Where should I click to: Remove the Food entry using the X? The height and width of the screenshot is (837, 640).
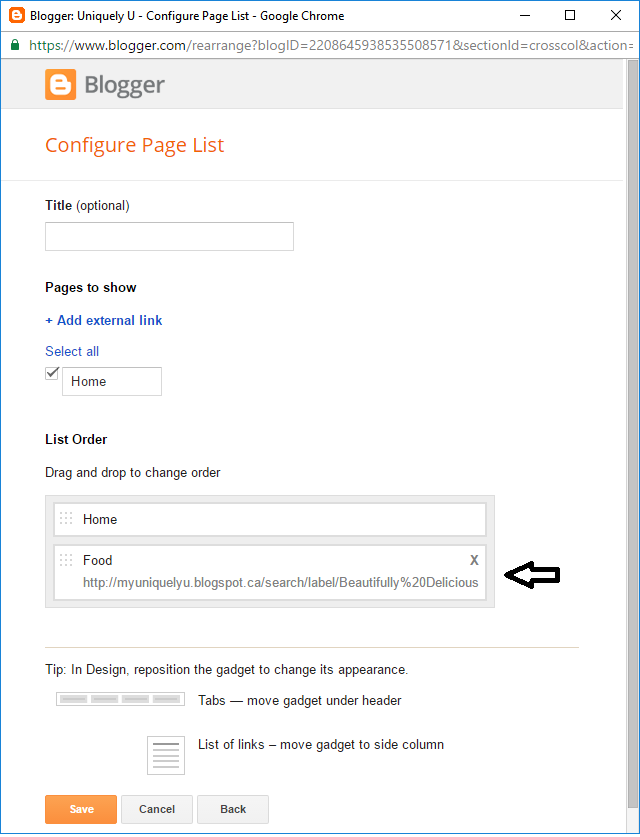point(474,559)
